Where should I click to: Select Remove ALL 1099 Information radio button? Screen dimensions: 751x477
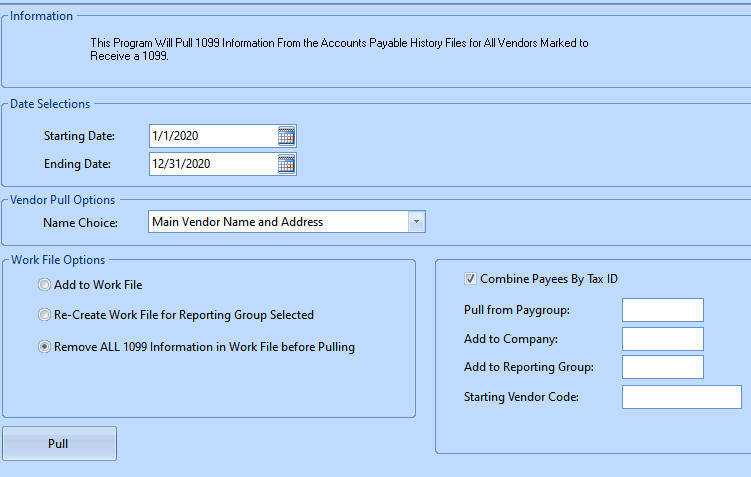pyautogui.click(x=44, y=348)
